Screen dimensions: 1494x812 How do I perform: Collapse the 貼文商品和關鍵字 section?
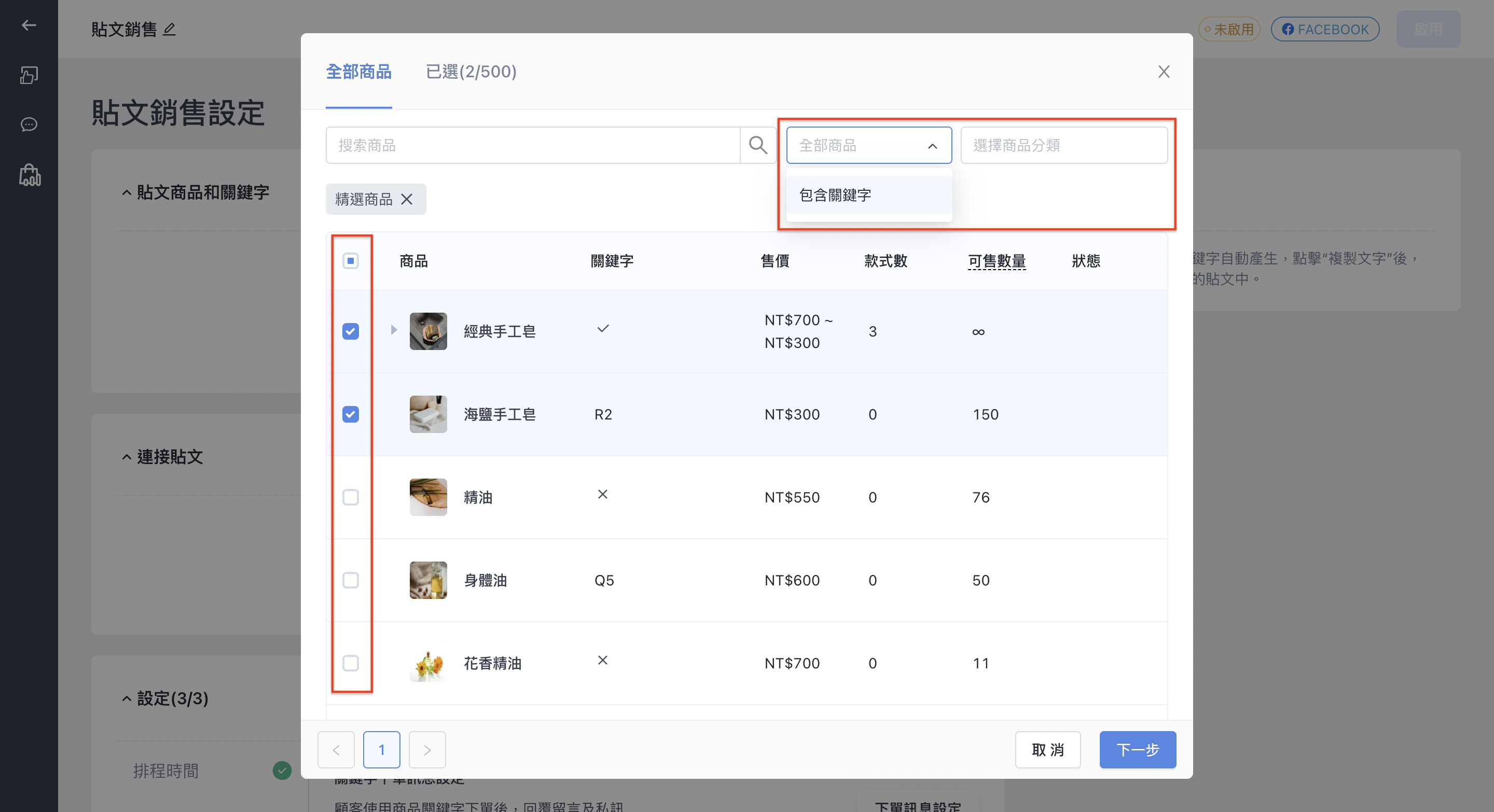pos(127,192)
